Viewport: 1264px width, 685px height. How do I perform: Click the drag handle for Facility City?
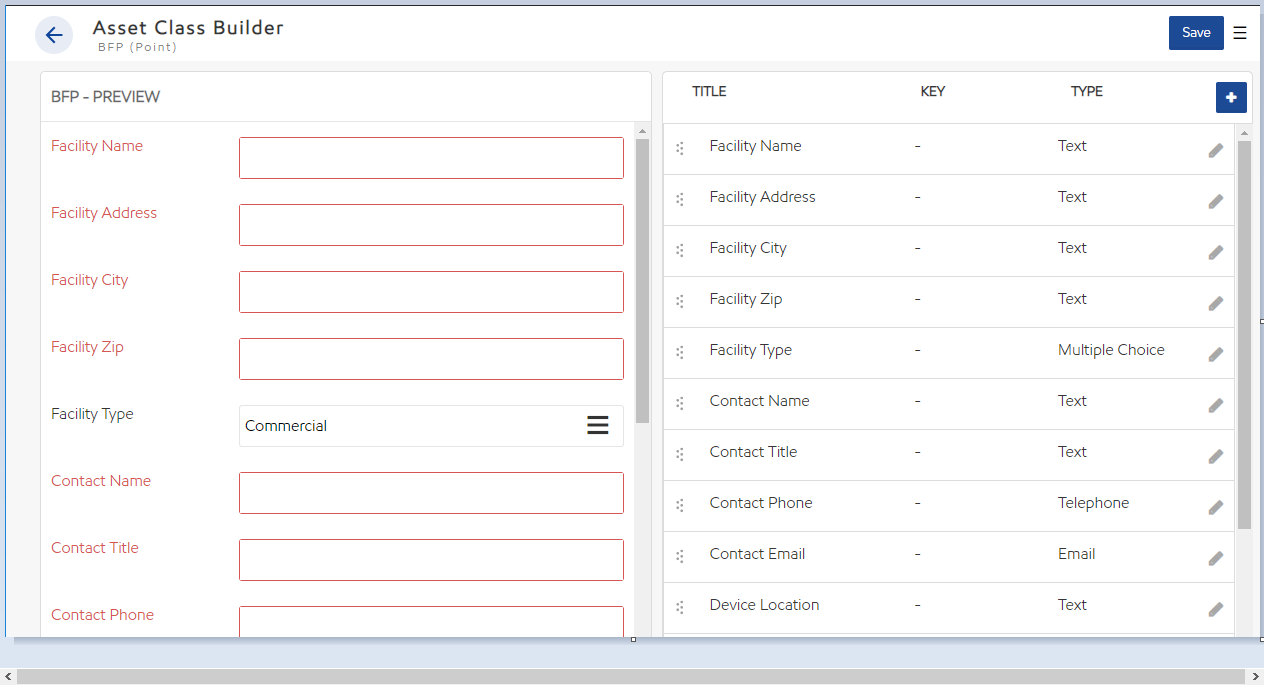click(x=680, y=250)
